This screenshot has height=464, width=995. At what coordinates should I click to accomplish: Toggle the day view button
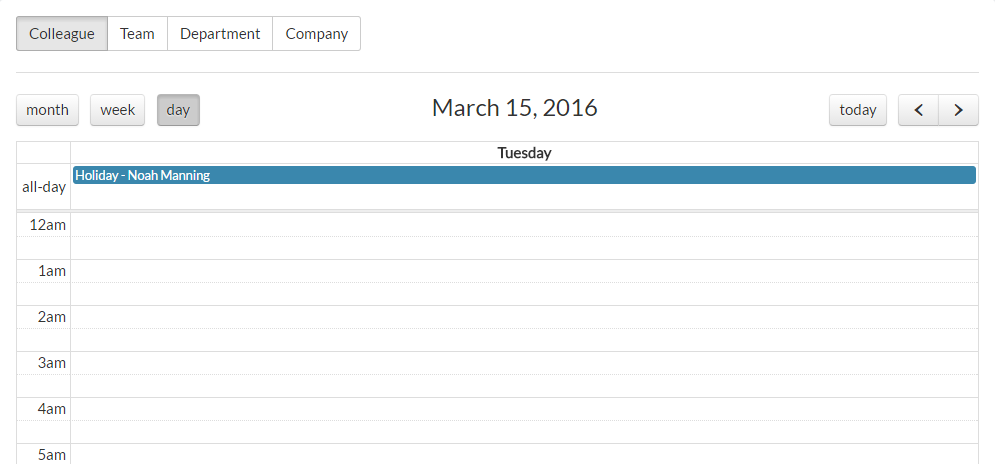click(178, 110)
